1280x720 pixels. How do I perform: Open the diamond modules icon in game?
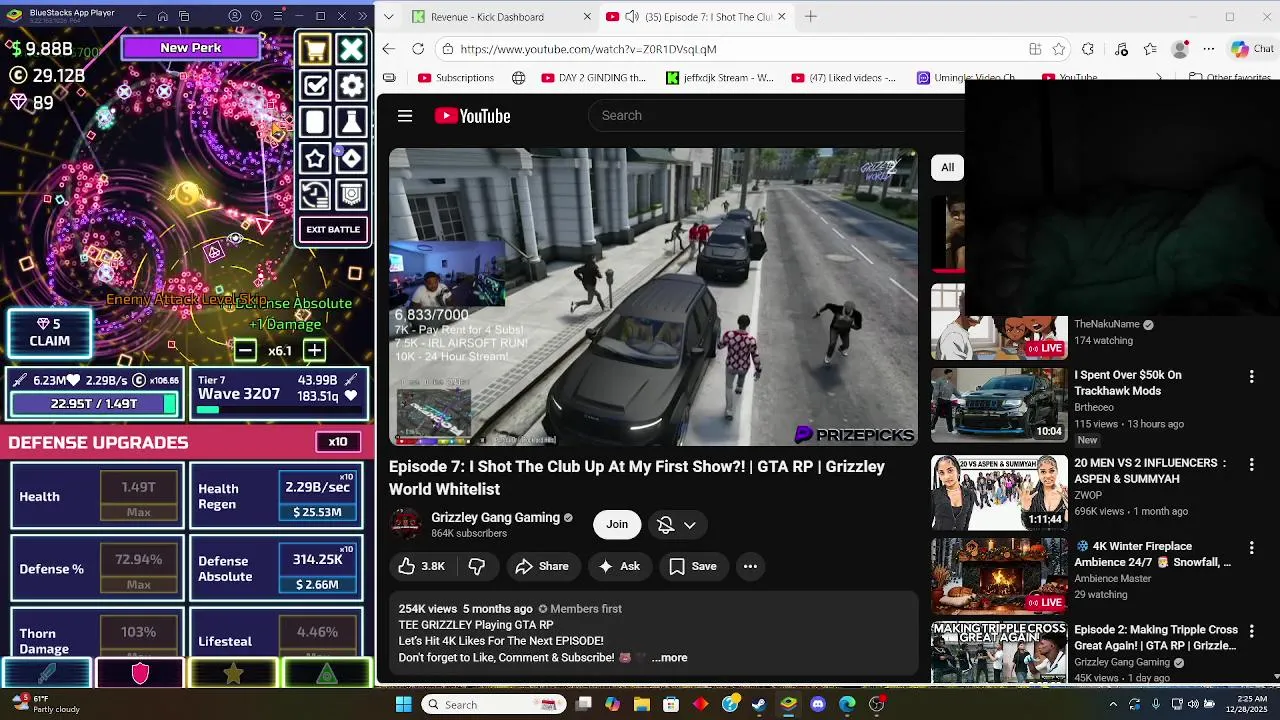click(351, 158)
